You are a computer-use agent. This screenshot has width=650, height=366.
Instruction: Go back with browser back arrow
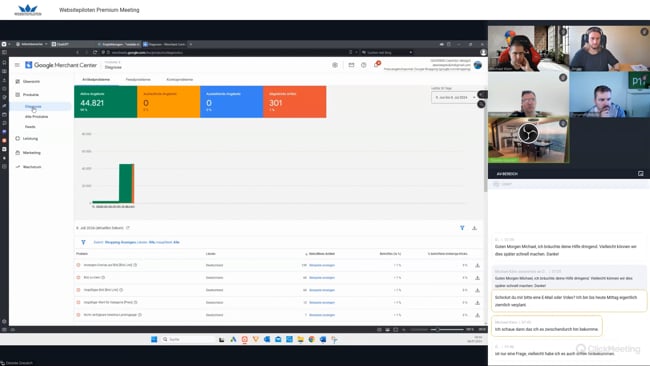pos(78,53)
